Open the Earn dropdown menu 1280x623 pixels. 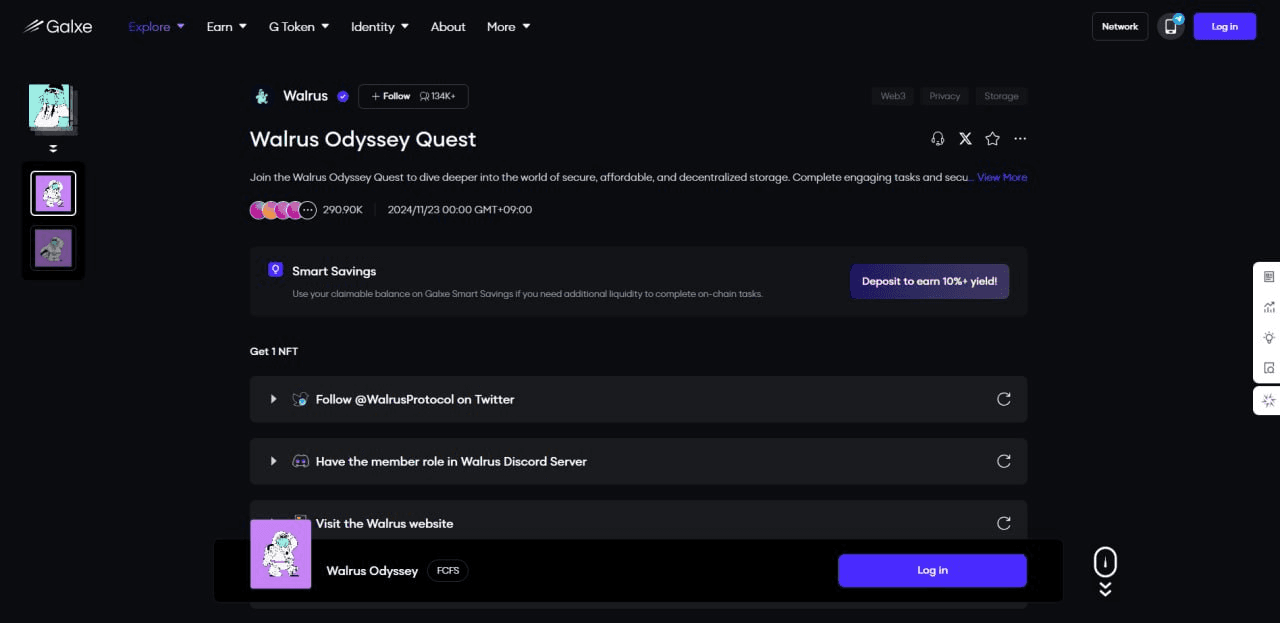click(x=227, y=26)
